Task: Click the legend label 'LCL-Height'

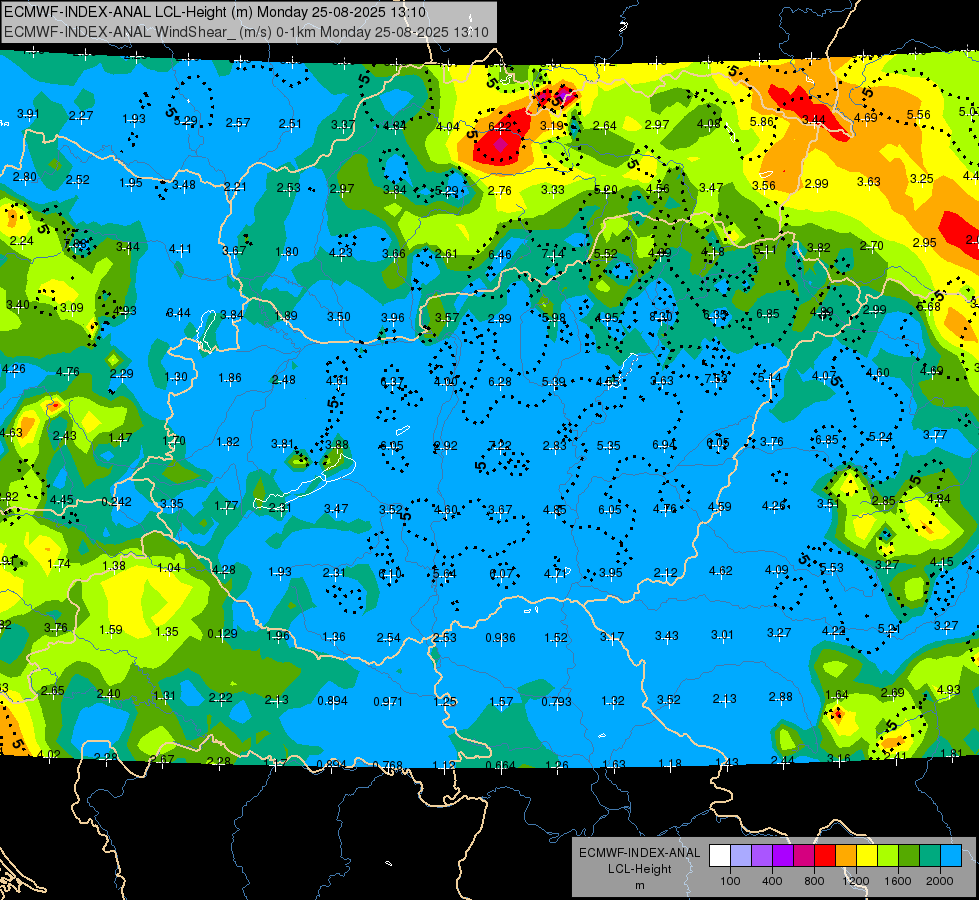Action: tap(639, 869)
